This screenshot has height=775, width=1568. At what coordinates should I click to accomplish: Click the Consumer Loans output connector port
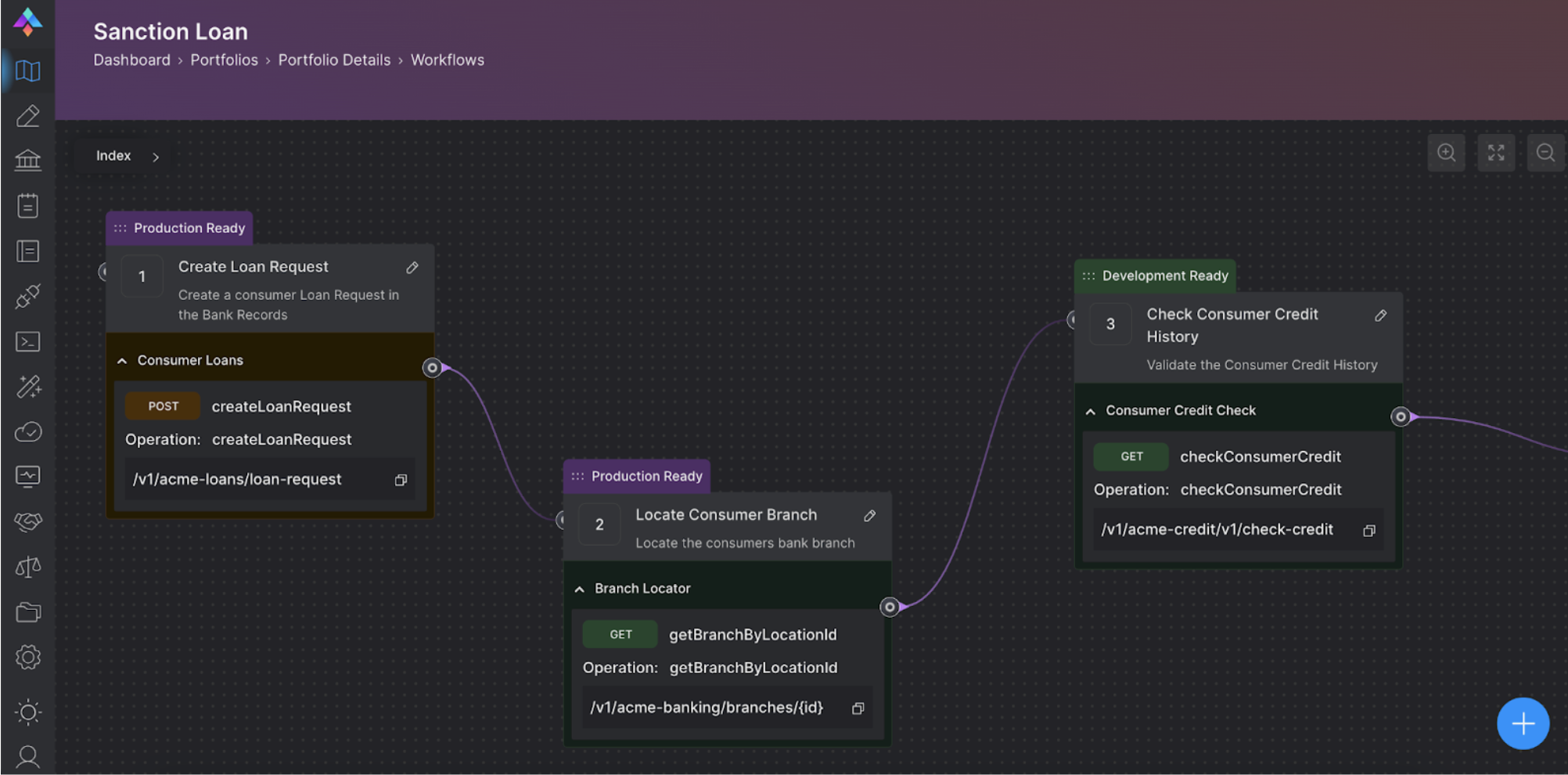click(432, 367)
